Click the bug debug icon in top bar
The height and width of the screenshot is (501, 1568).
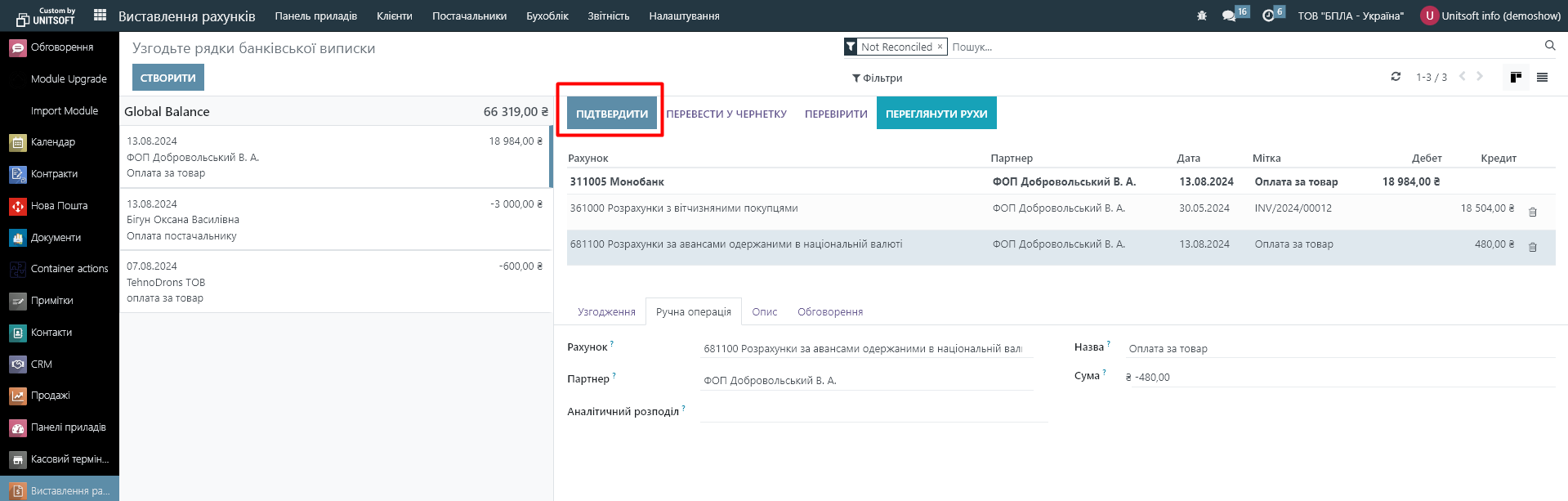pos(1201,16)
